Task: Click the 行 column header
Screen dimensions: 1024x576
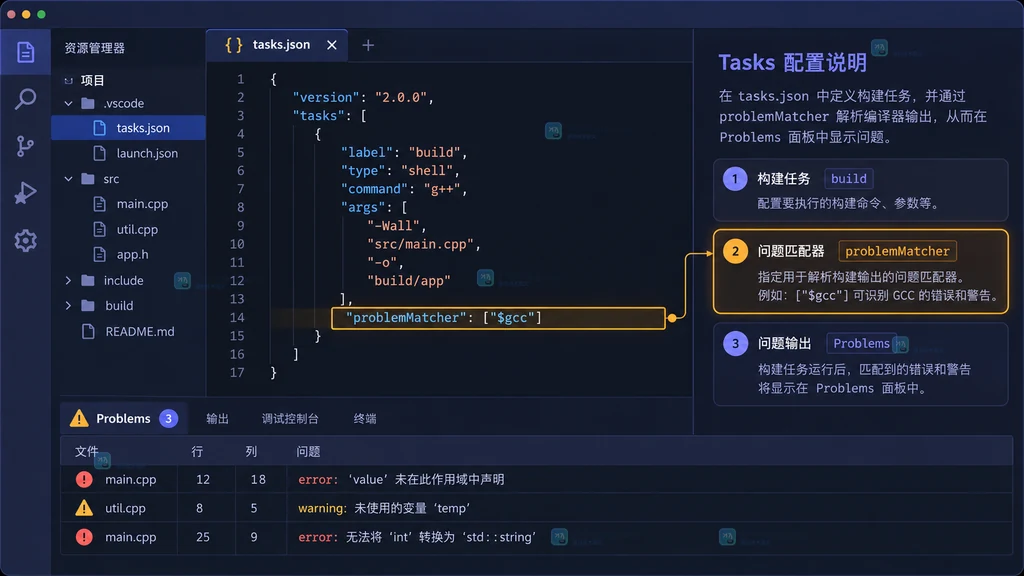Action: pyautogui.click(x=197, y=451)
